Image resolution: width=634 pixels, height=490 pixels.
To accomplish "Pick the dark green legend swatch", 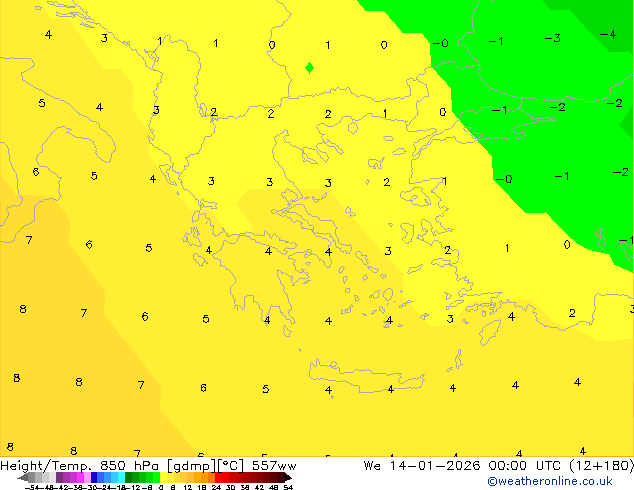I will click(128, 477).
